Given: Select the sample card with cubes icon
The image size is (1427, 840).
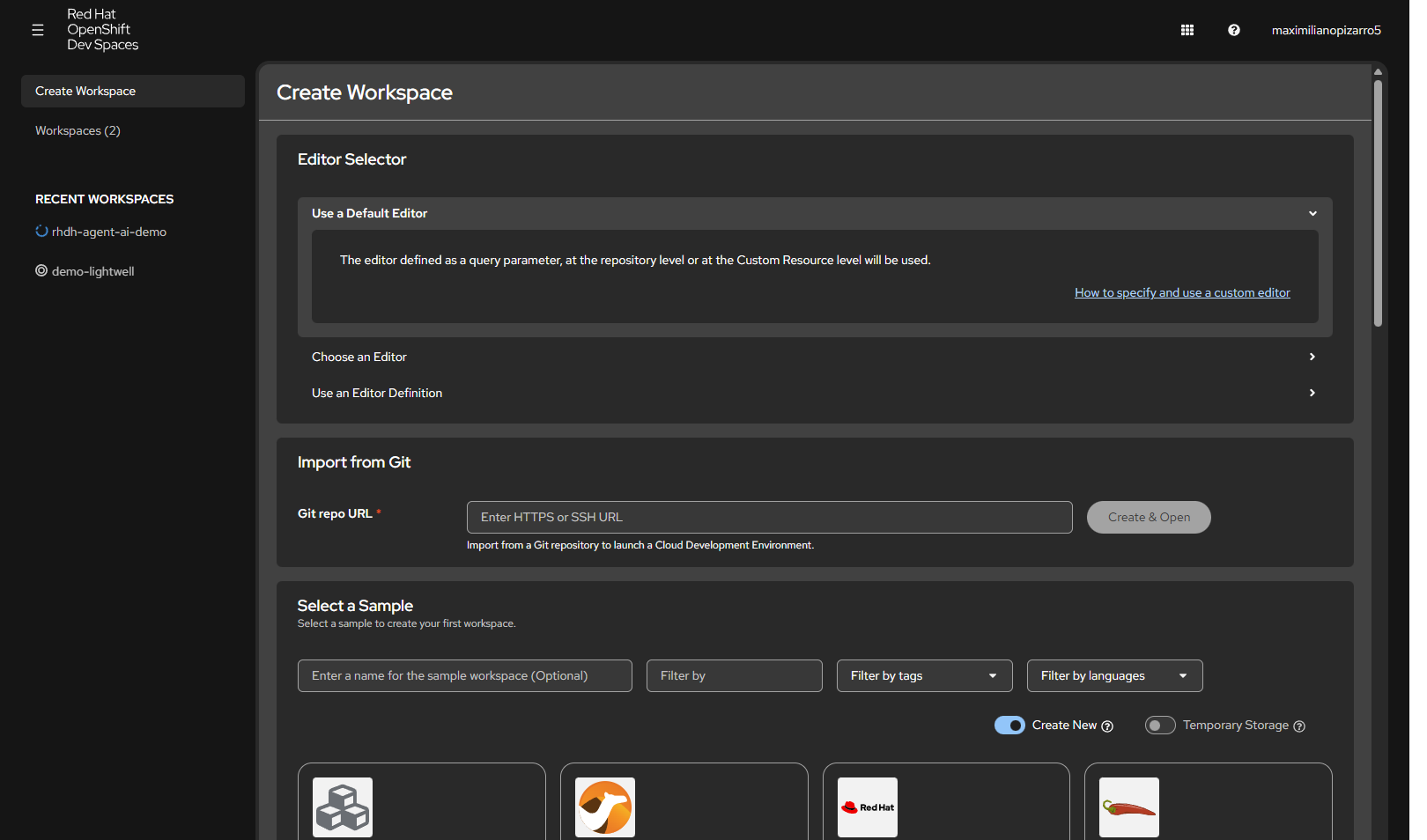Looking at the screenshot, I should click(x=422, y=801).
